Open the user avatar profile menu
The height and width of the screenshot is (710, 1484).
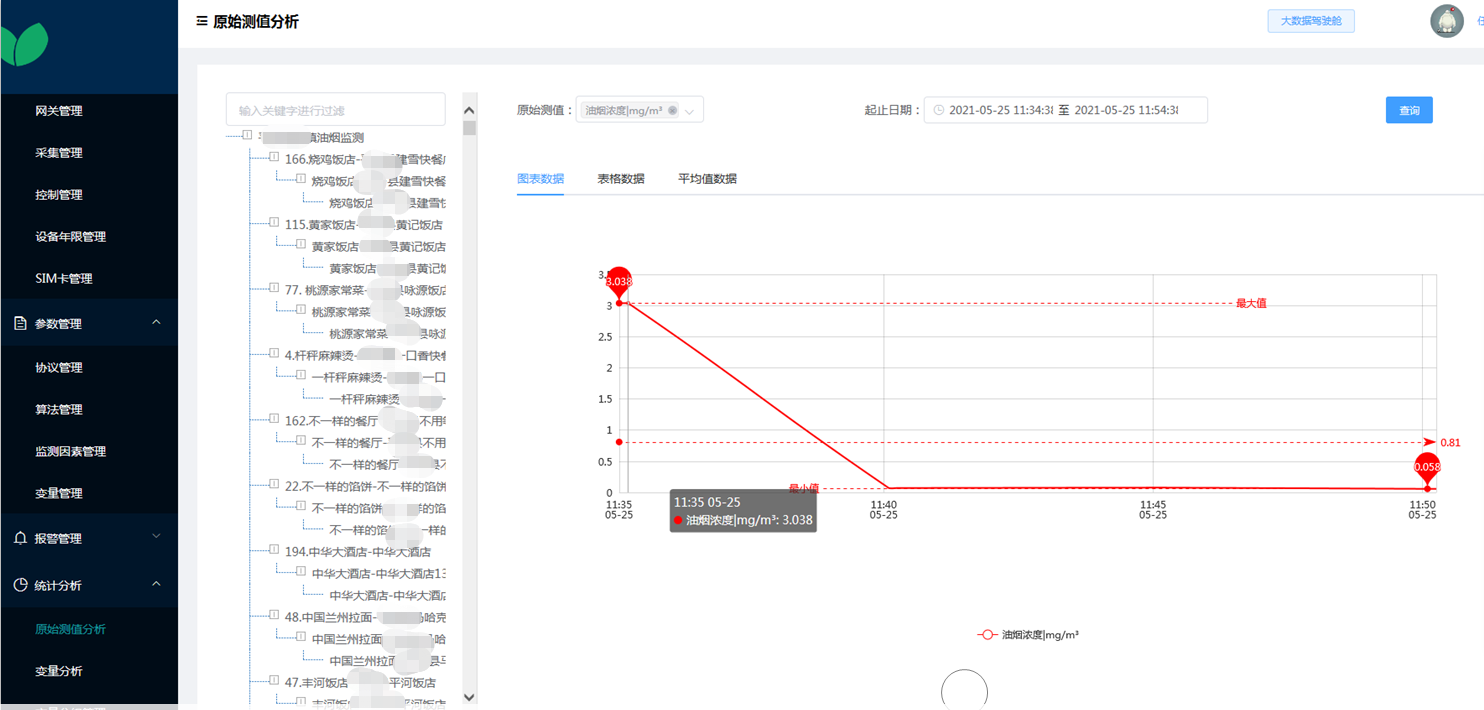point(1446,21)
